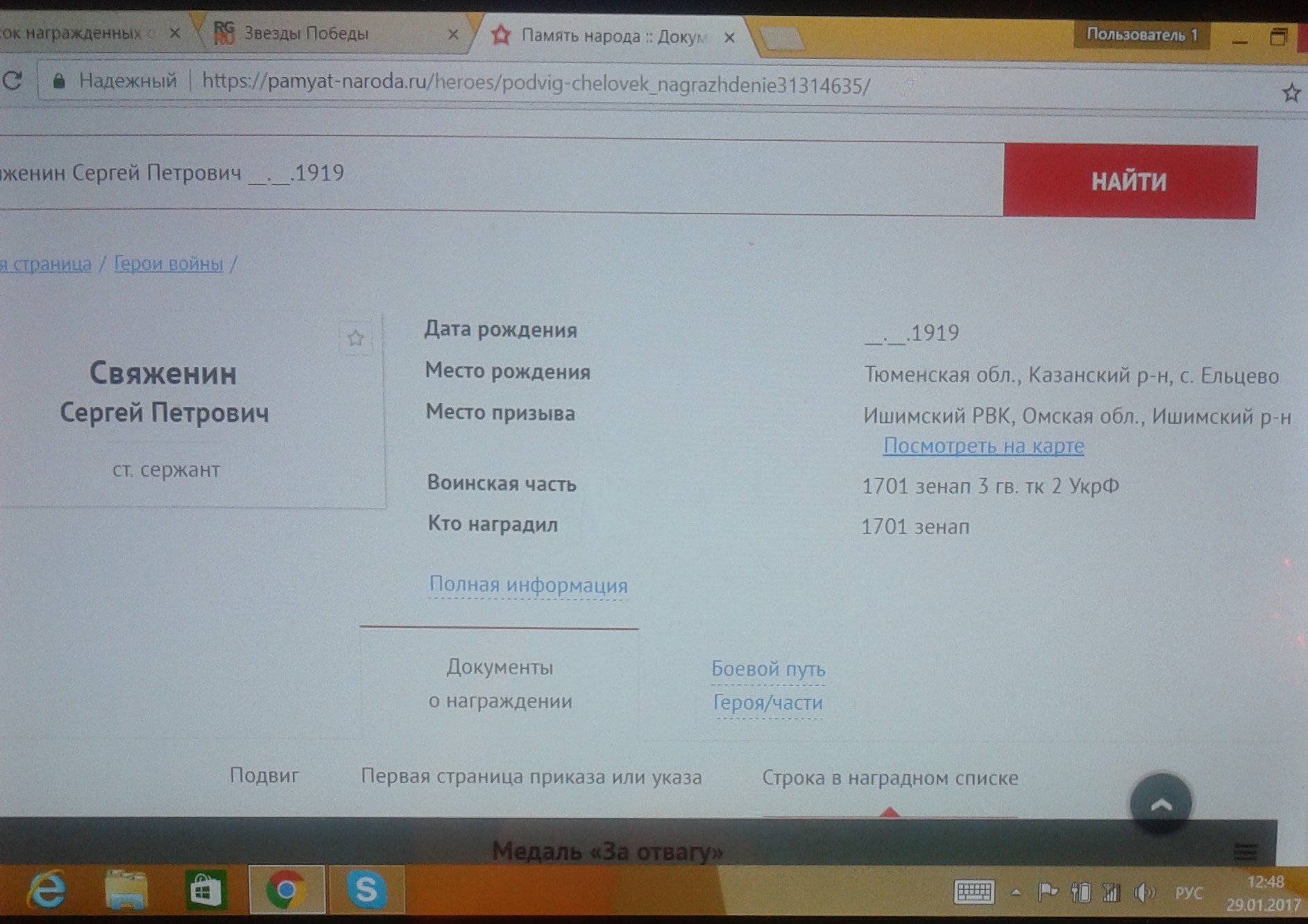Screen dimensions: 1308x924
Task: Add Свяженин to favorites with star icon
Action: point(356,339)
